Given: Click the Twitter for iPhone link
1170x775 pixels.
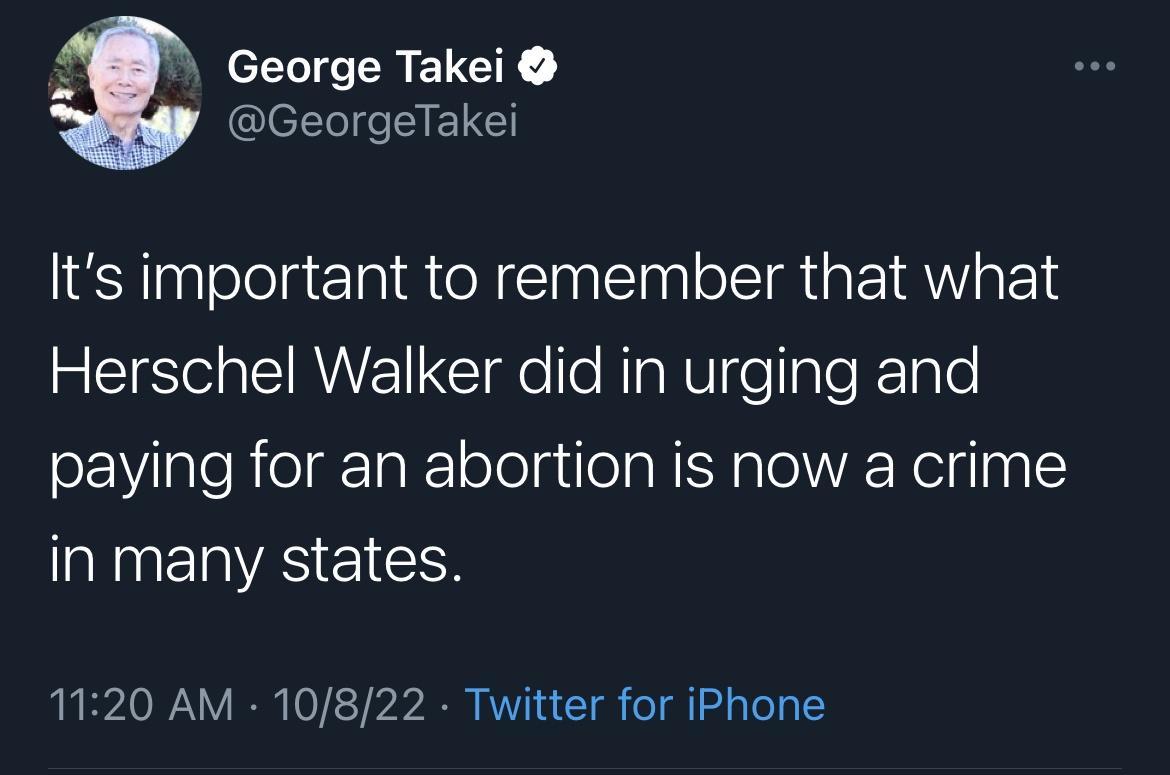Looking at the screenshot, I should [643, 705].
